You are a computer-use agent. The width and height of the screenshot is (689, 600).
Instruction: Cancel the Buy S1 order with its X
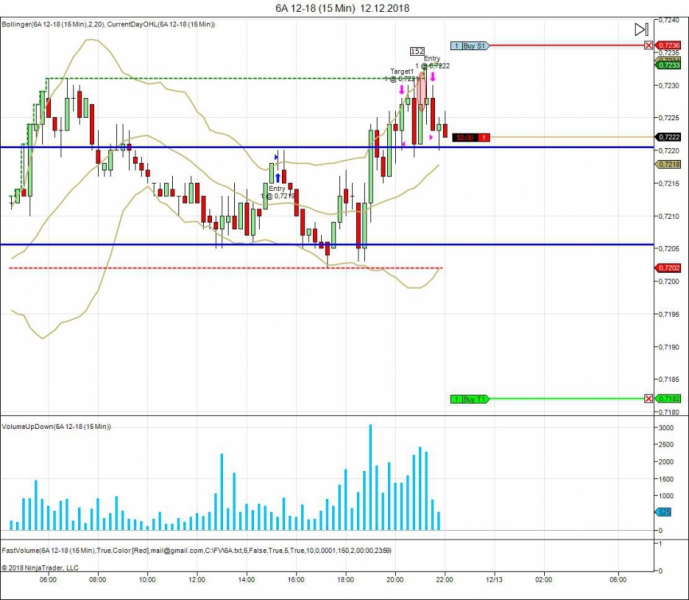pyautogui.click(x=649, y=45)
